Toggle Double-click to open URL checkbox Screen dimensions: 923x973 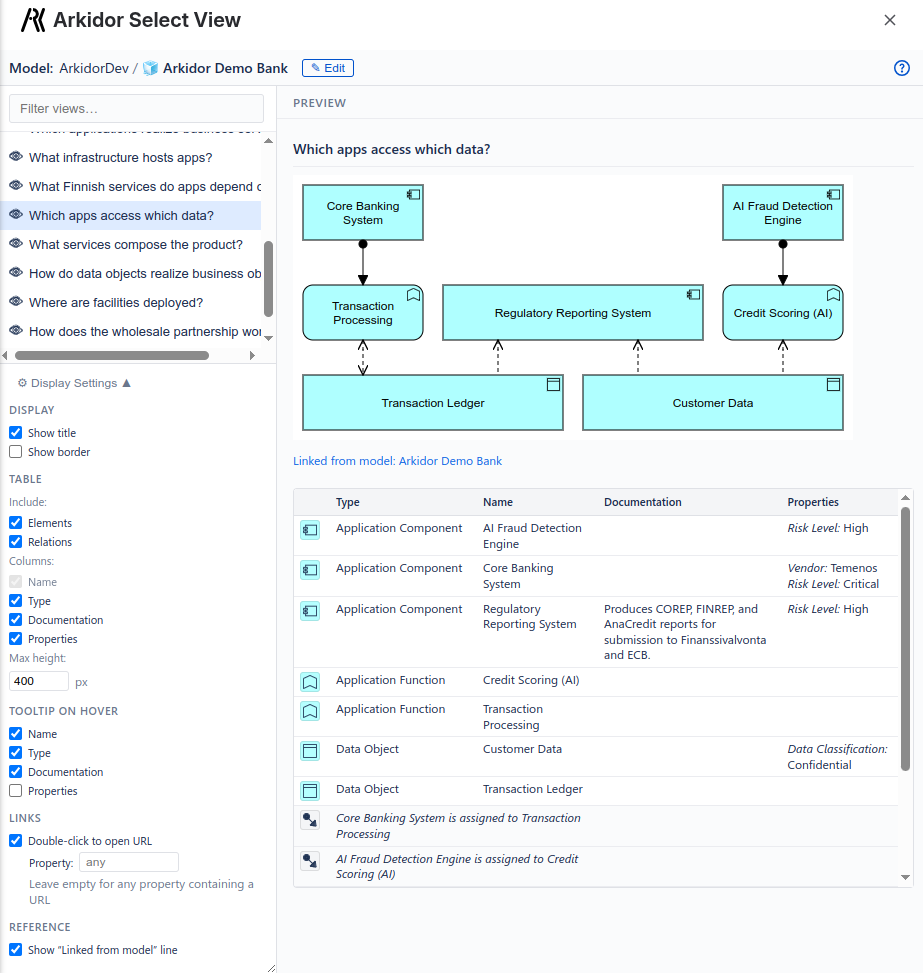click(16, 841)
